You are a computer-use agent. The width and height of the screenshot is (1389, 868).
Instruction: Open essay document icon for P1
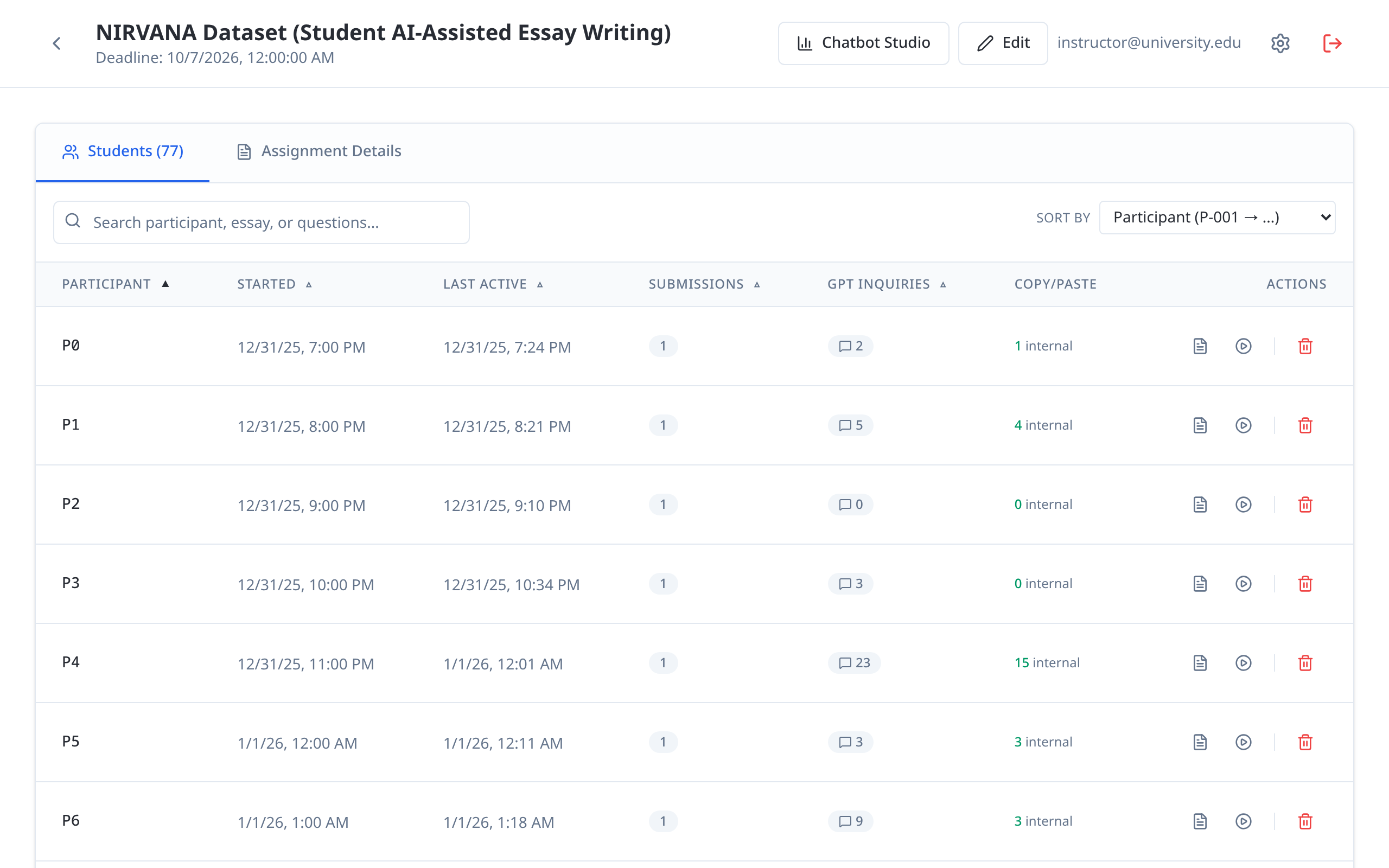[1200, 425]
